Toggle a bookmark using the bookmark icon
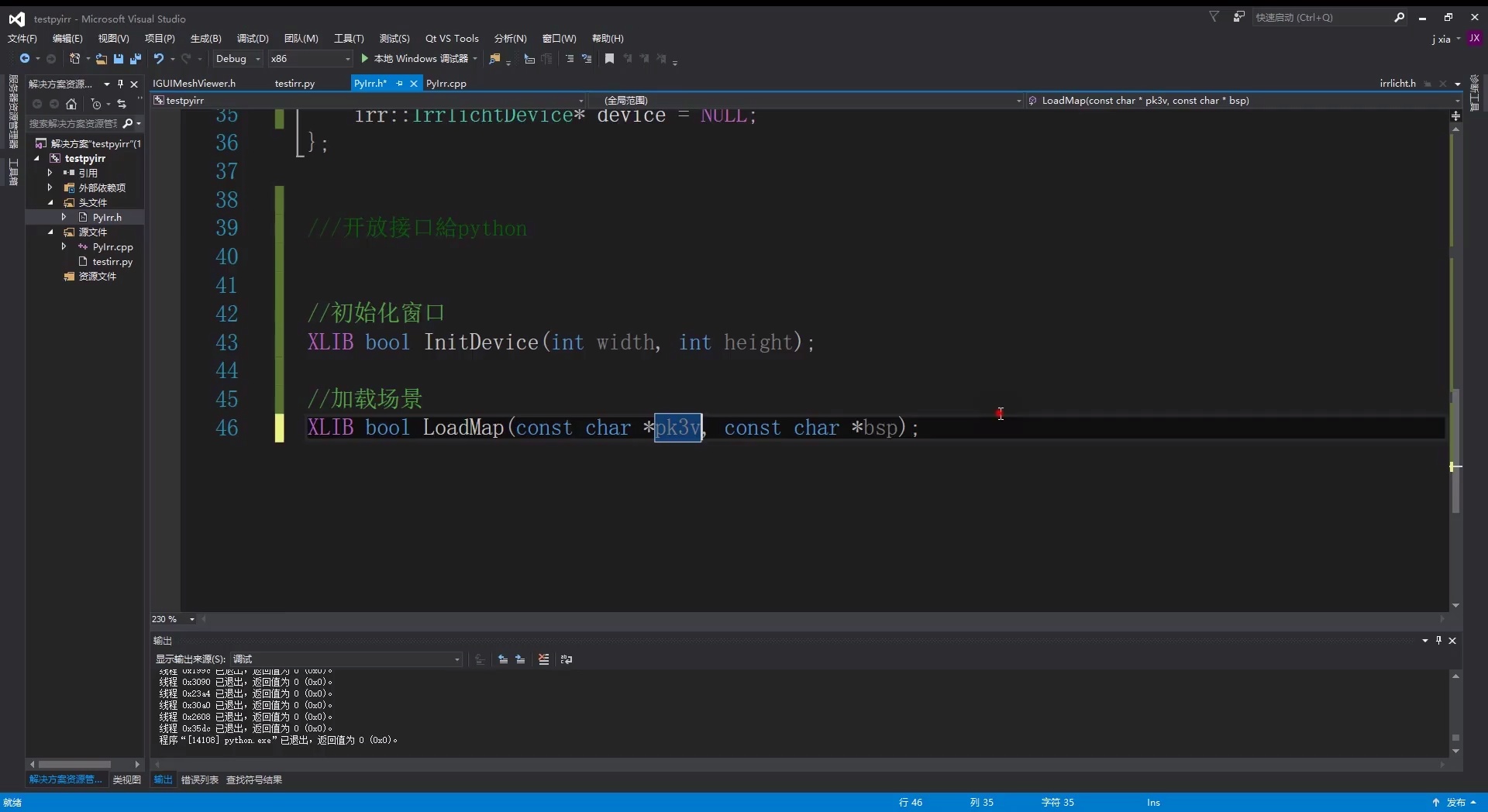 [x=610, y=59]
